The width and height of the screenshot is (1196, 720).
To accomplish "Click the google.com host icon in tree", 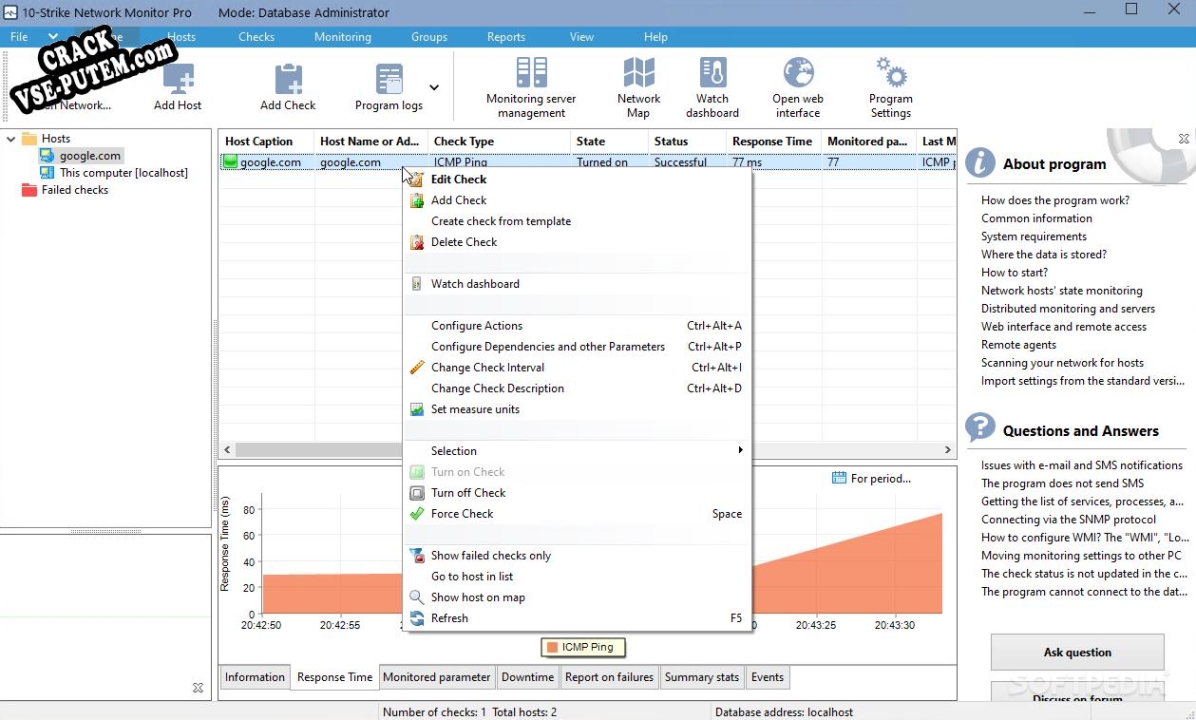I will [x=47, y=156].
